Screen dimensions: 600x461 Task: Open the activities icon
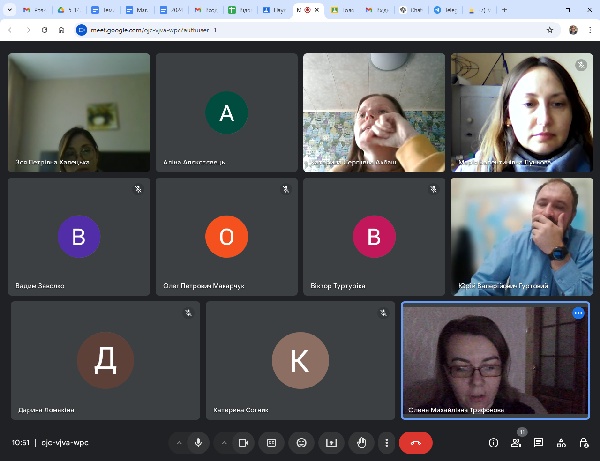[x=560, y=442]
